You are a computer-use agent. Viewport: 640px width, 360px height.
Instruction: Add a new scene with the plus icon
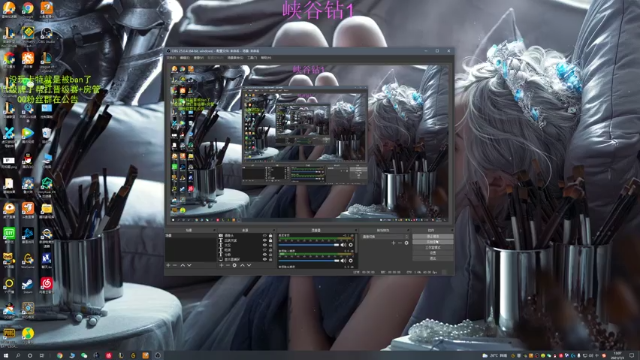point(168,265)
